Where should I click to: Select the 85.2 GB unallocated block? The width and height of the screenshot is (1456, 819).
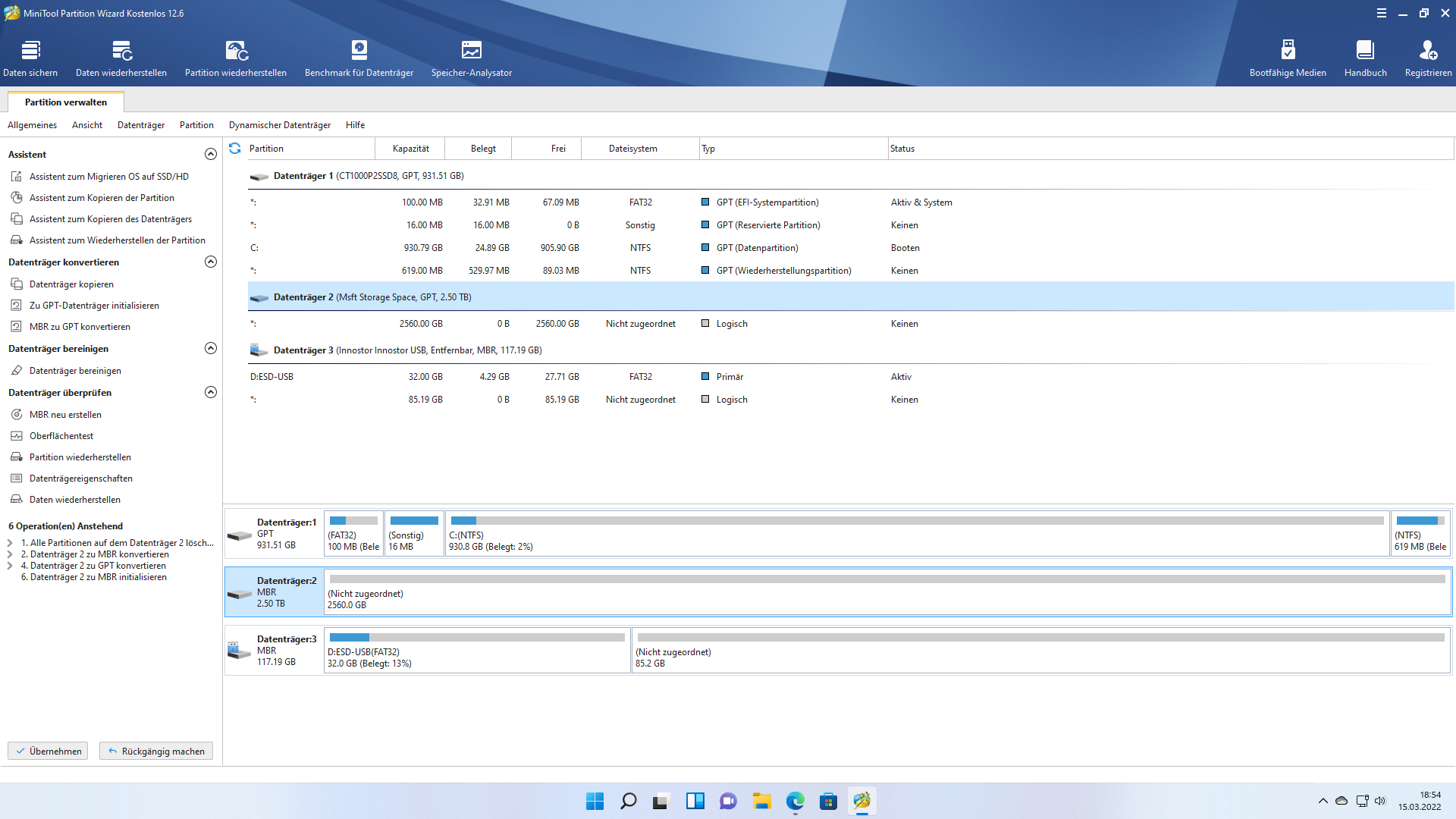tap(1041, 650)
